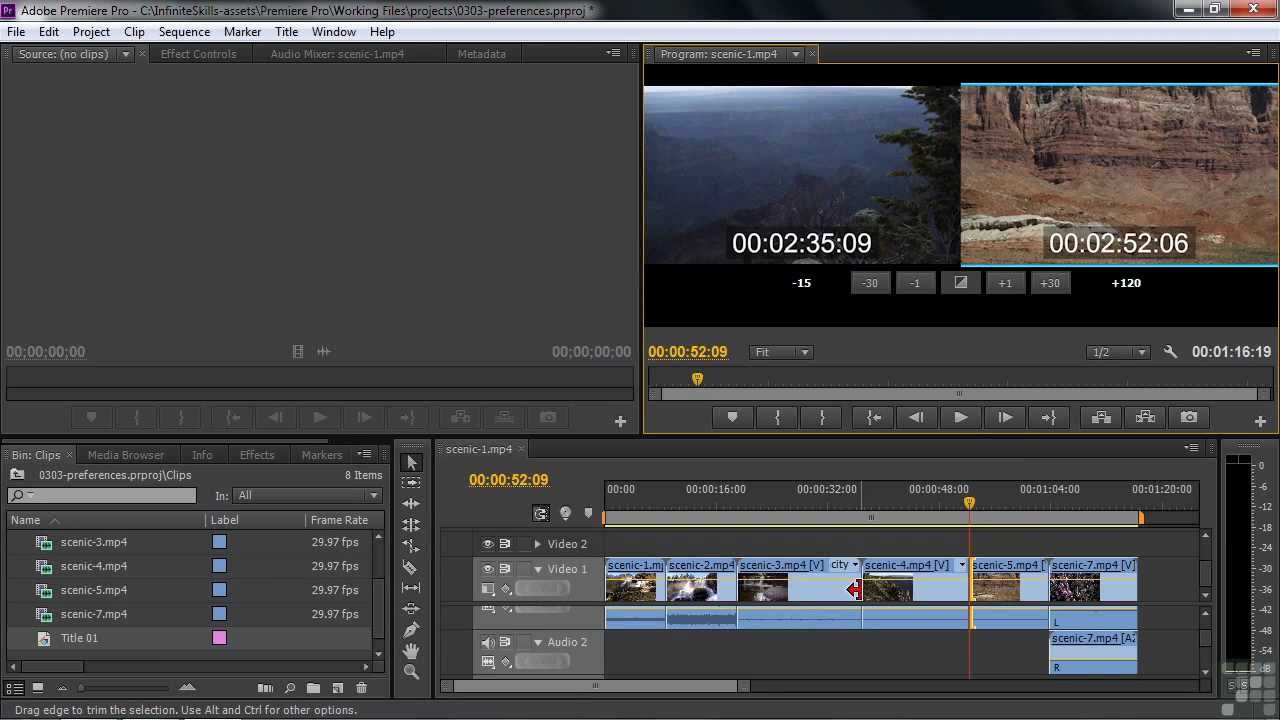Image resolution: width=1280 pixels, height=720 pixels.
Task: Open the Program Monitor button editor plus
Action: [x=1260, y=422]
